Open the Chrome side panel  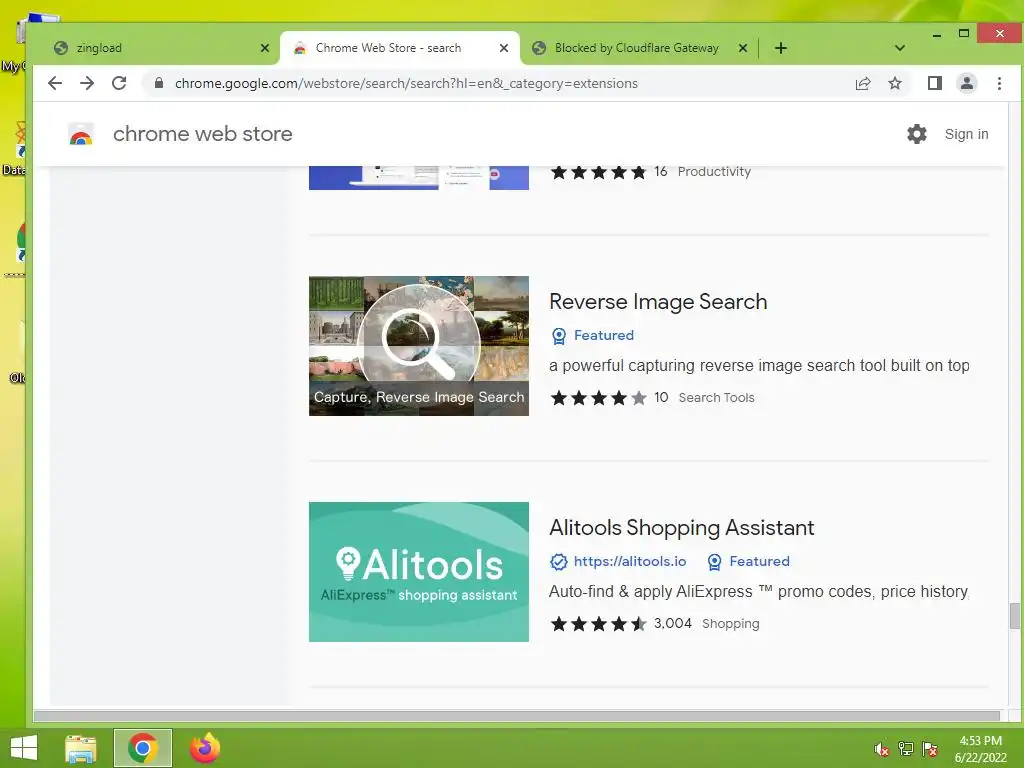tap(935, 83)
